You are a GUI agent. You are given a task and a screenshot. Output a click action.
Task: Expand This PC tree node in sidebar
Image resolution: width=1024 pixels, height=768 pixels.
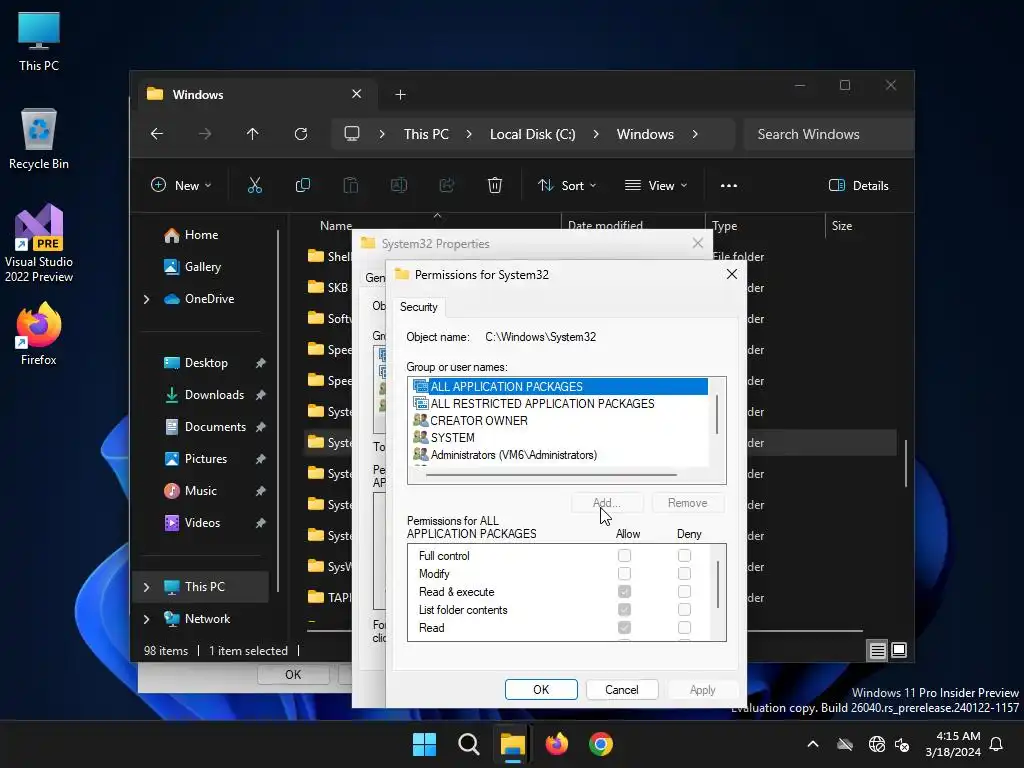(146, 587)
